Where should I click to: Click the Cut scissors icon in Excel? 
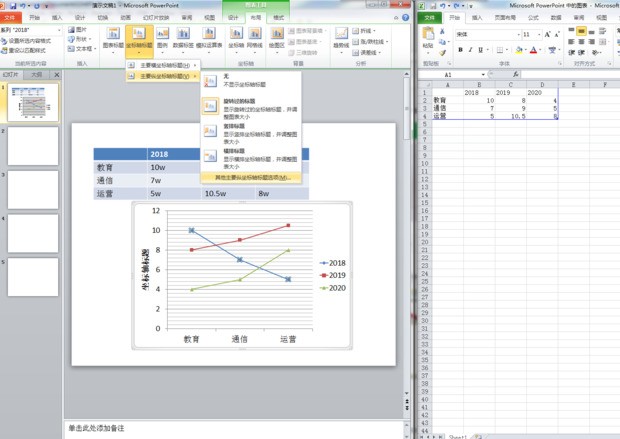442,31
